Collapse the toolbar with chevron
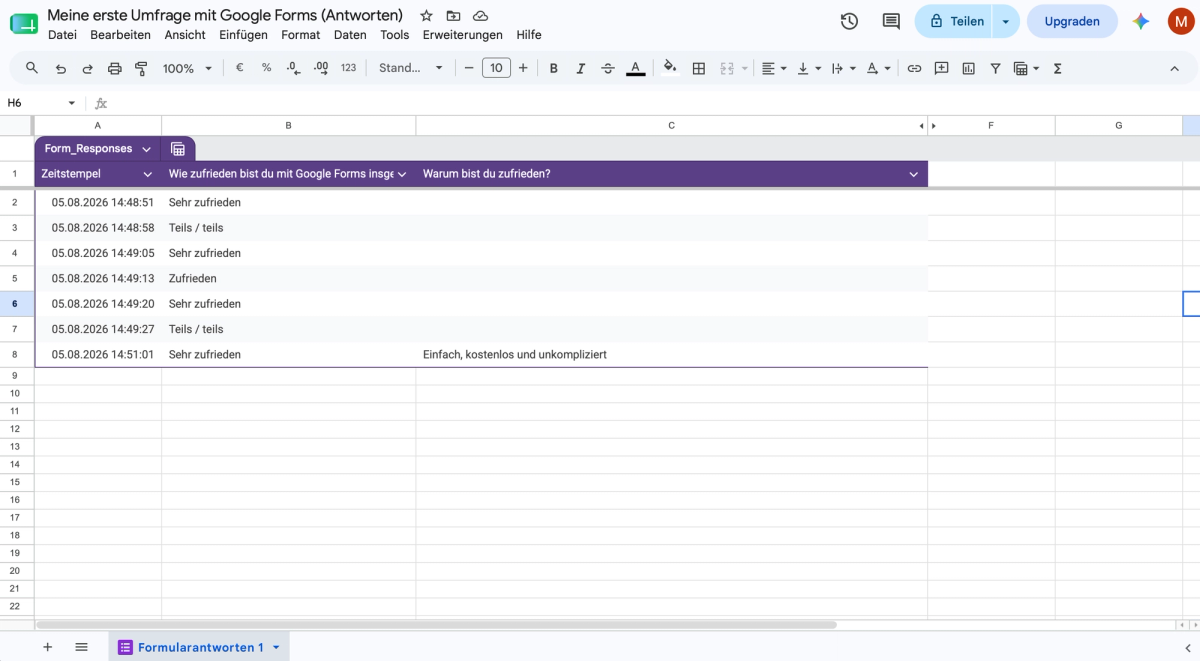The width and height of the screenshot is (1200, 661). (x=1174, y=68)
